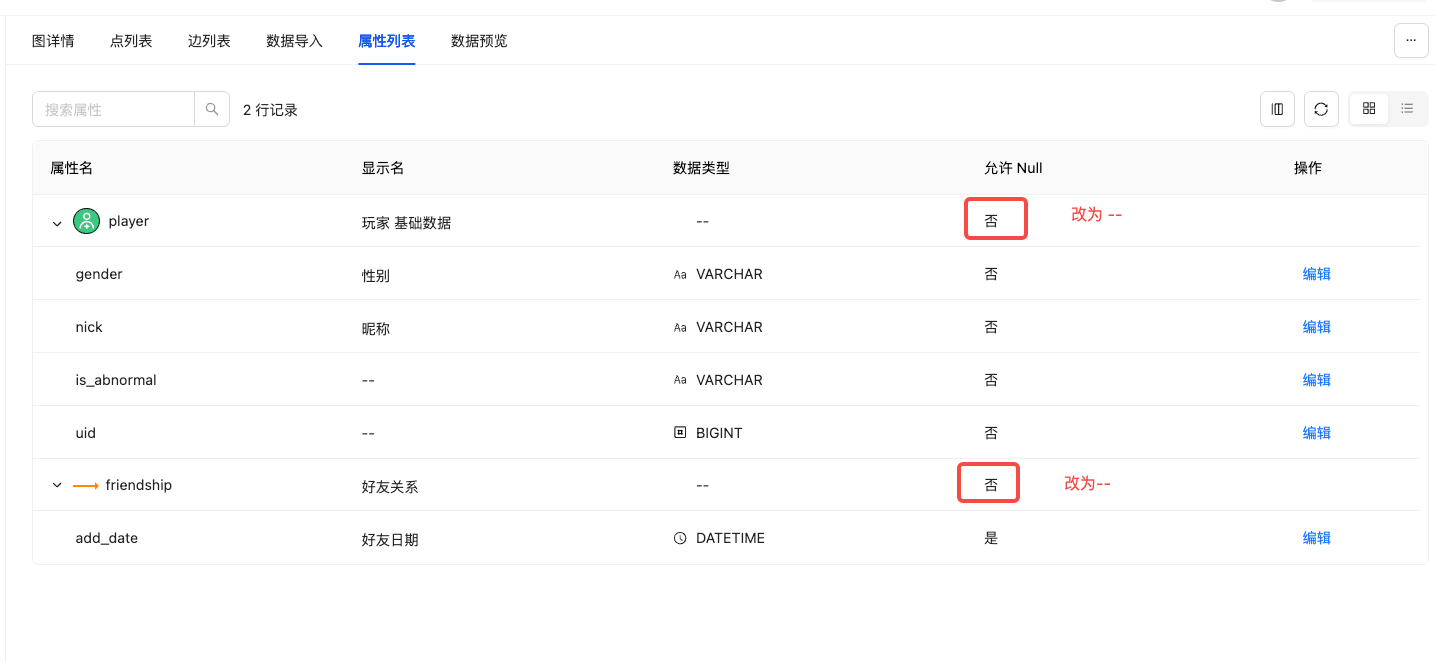Open the 点列表 tab
The image size is (1435, 662).
pyautogui.click(x=131, y=41)
